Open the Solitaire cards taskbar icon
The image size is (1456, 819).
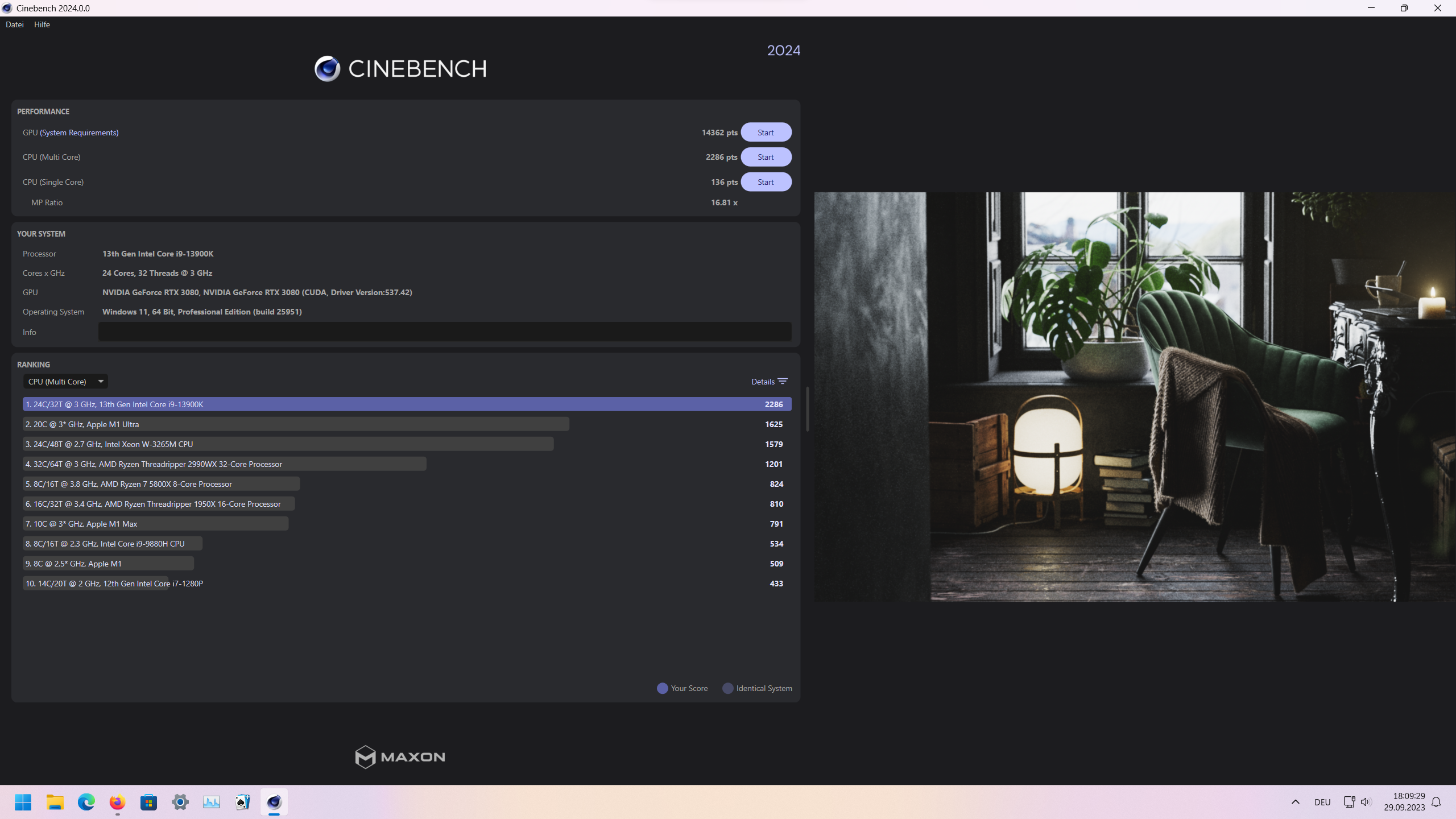point(243,802)
